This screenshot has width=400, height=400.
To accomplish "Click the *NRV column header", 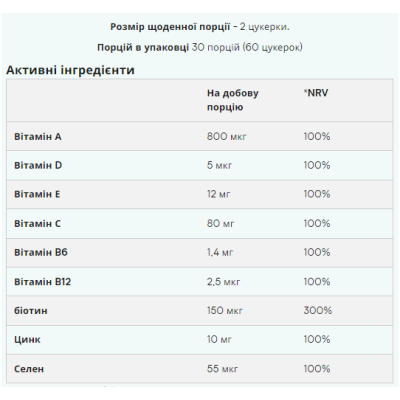I will tap(316, 93).
